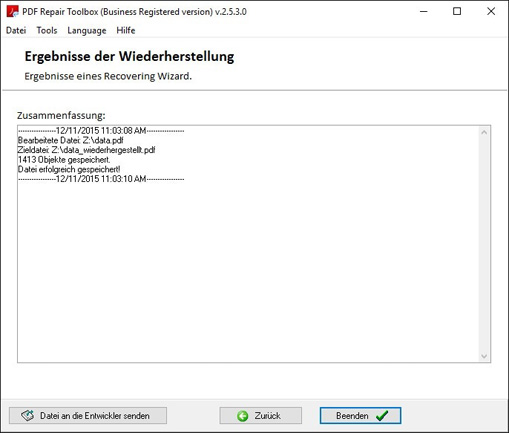Click Datei an die Entwickler senden
509x433 pixels.
point(88,416)
